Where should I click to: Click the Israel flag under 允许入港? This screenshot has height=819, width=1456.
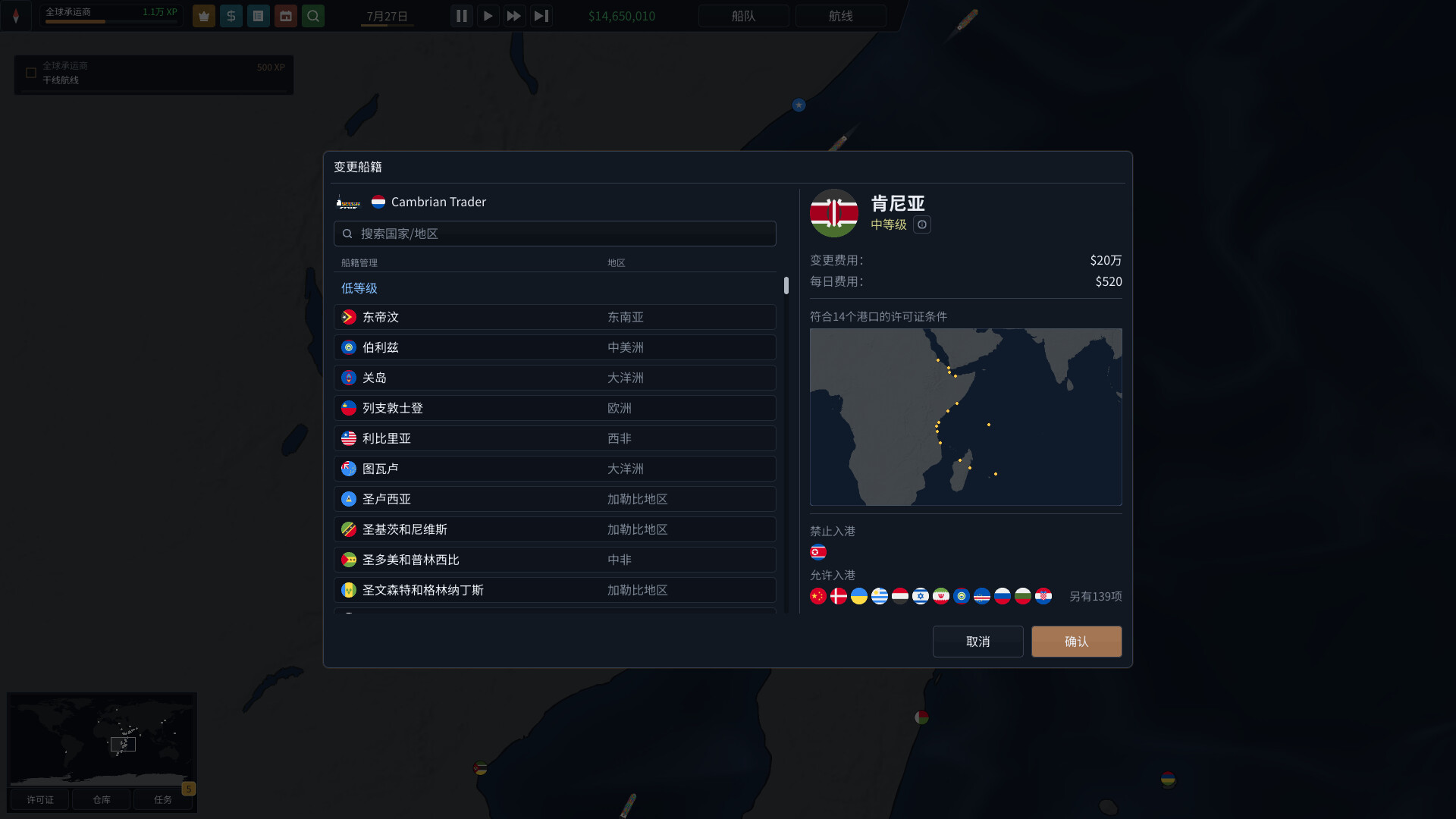[920, 597]
